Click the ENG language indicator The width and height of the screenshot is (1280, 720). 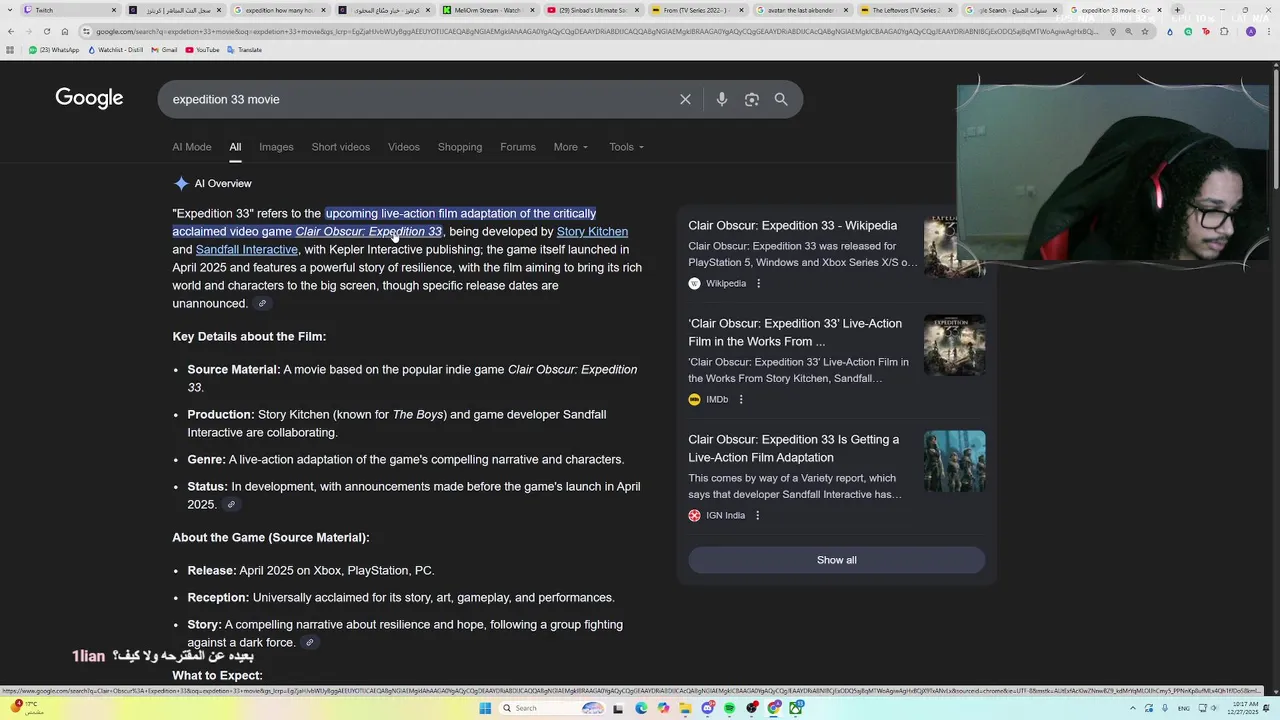click(x=1183, y=708)
